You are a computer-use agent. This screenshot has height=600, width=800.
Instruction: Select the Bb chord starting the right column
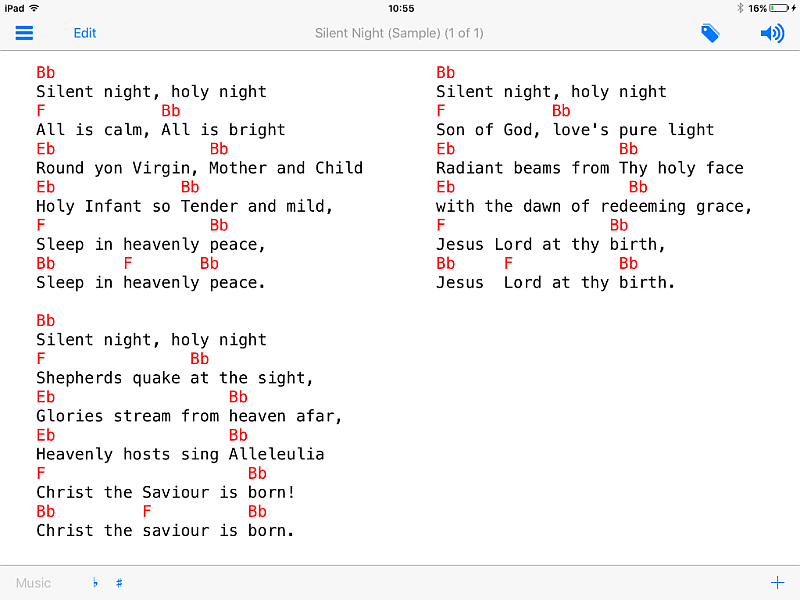pos(445,72)
